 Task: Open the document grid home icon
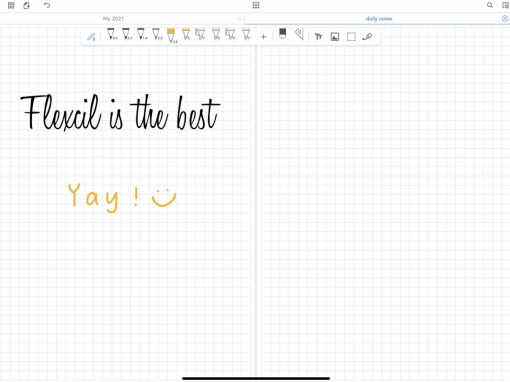tap(11, 5)
